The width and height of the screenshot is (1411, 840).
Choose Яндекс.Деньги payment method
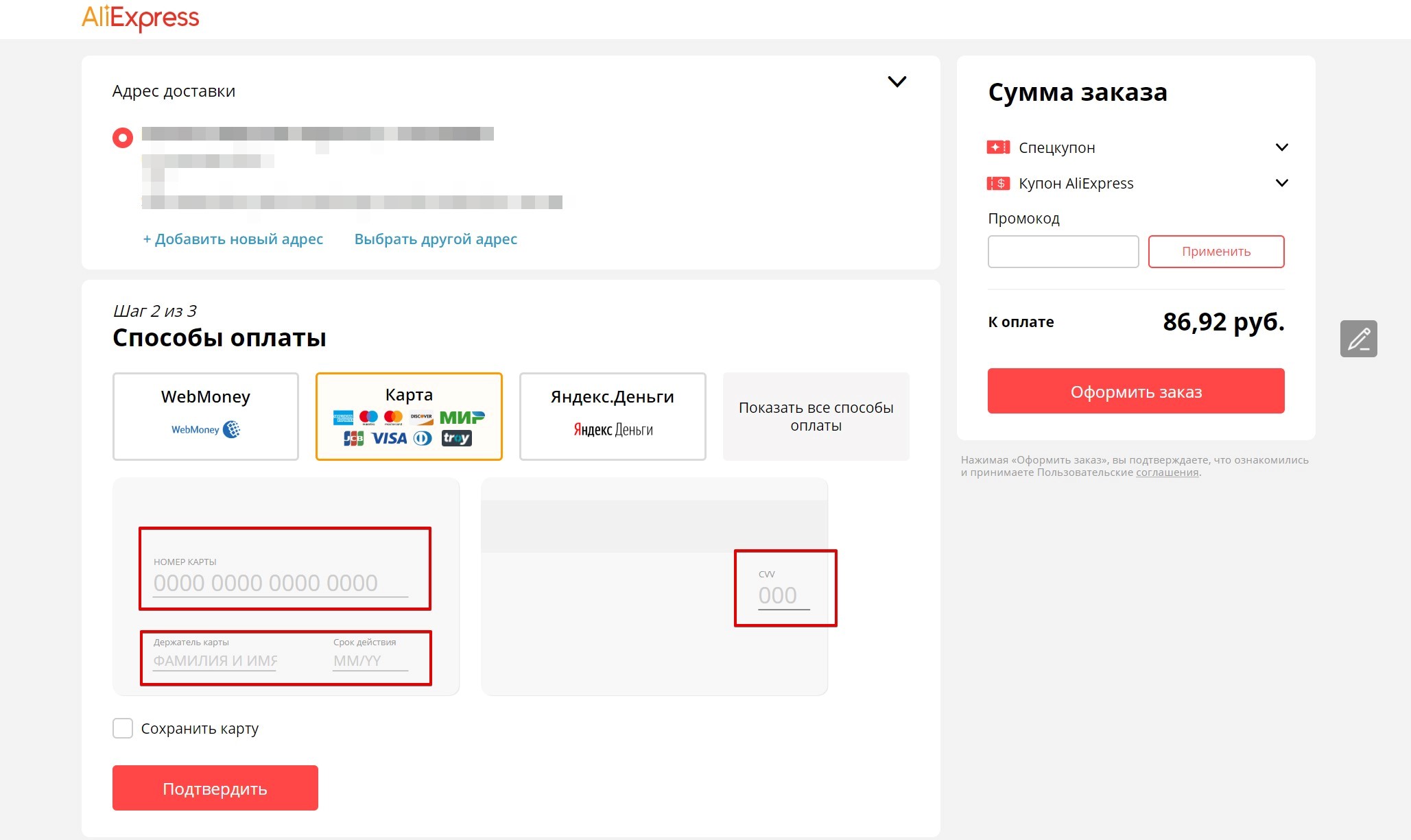tap(613, 416)
